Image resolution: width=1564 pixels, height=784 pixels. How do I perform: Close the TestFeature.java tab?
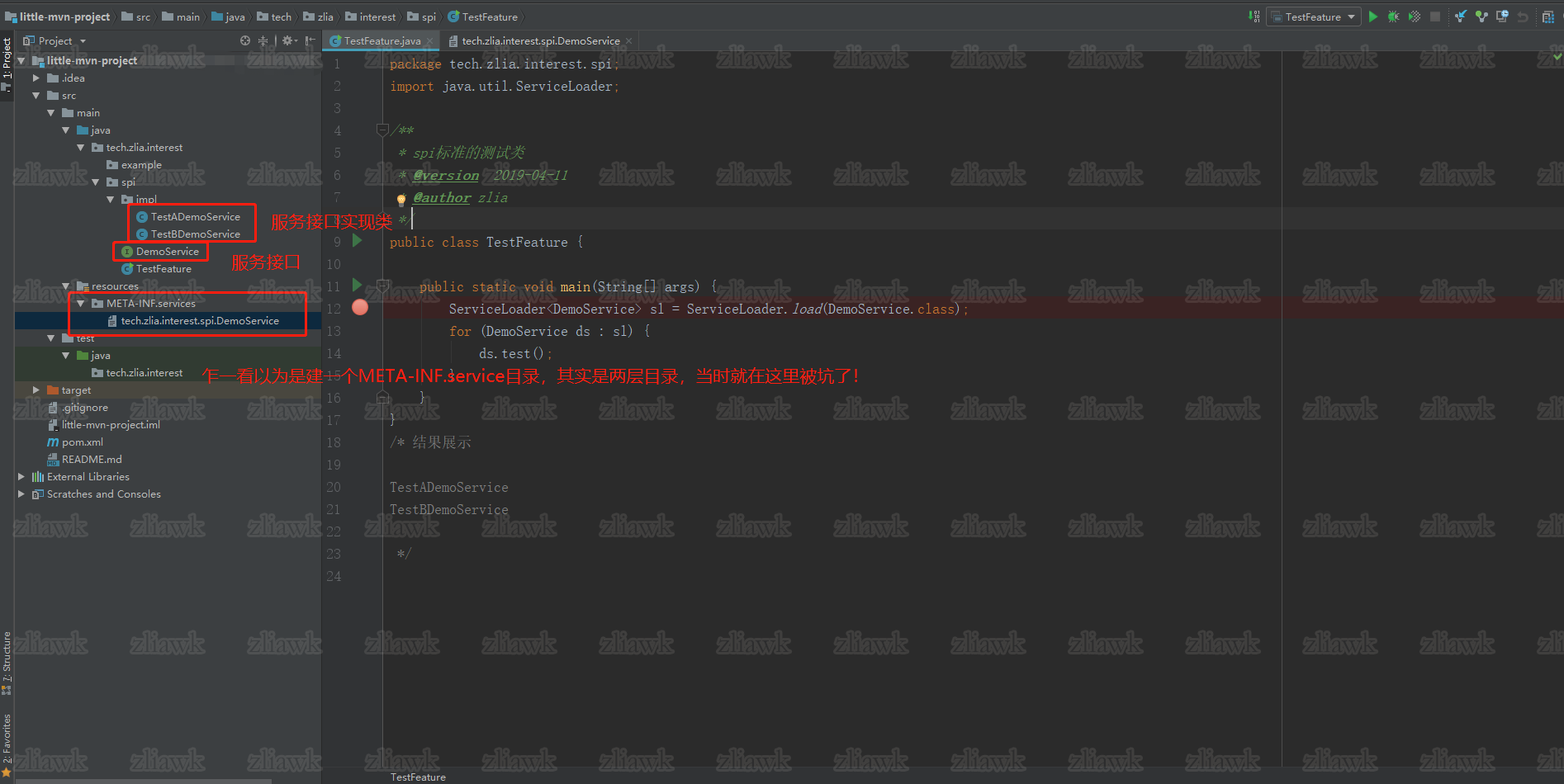point(430,41)
